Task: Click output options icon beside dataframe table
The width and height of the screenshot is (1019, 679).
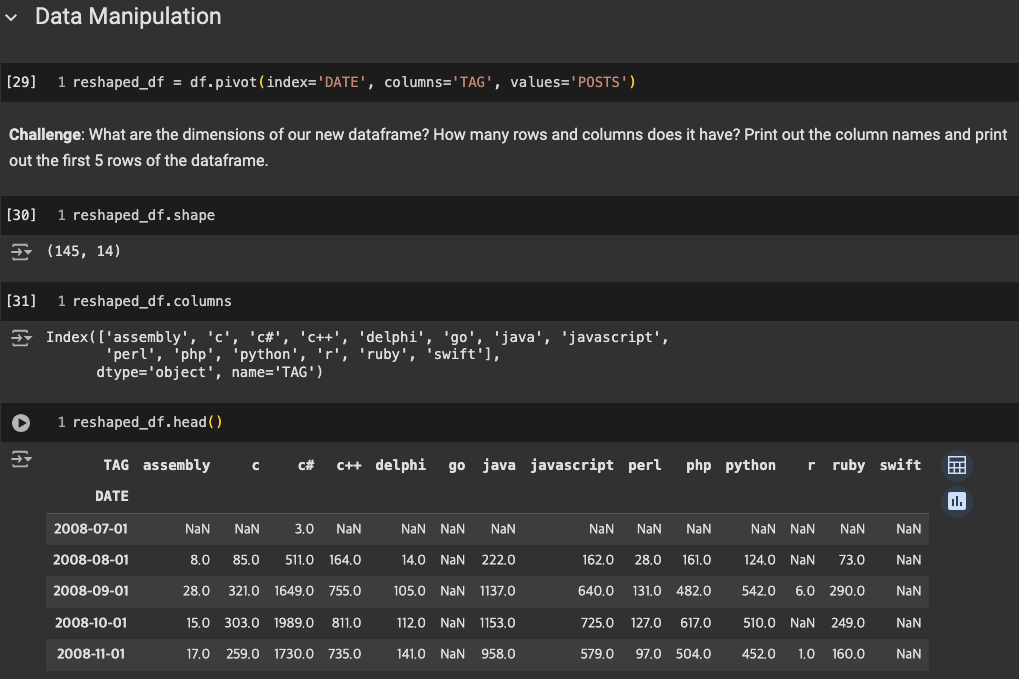Action: point(20,459)
